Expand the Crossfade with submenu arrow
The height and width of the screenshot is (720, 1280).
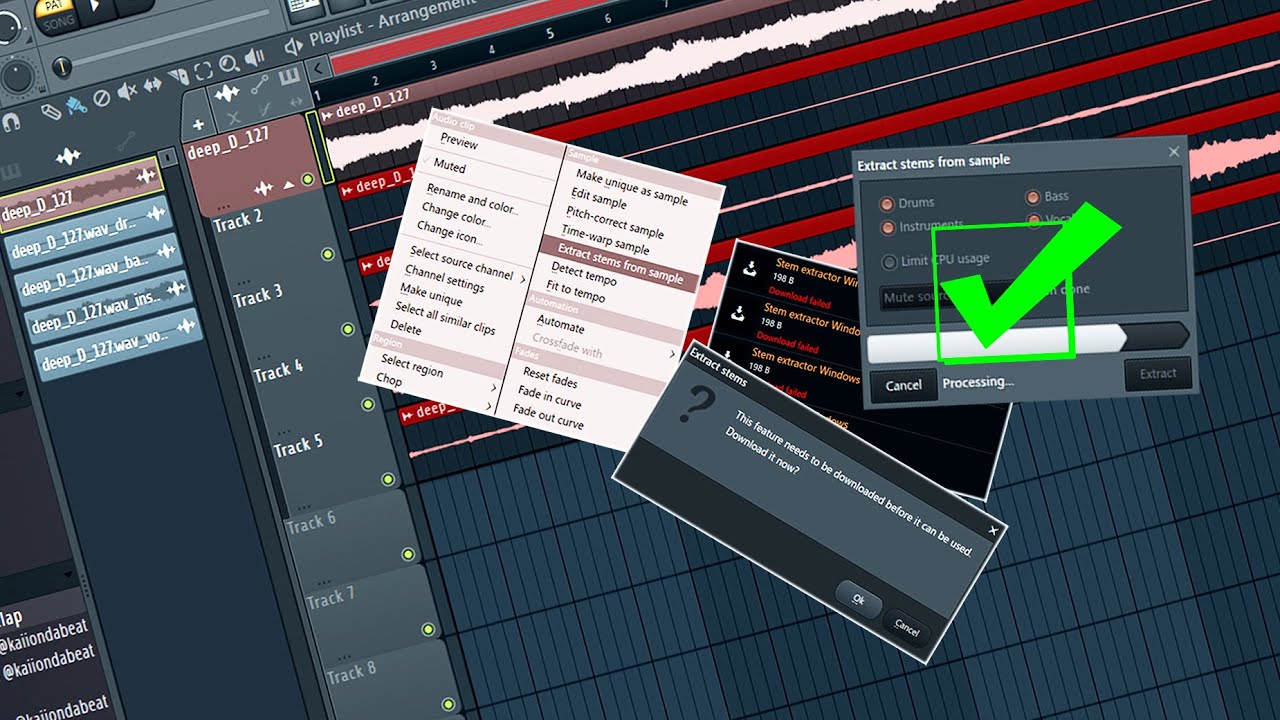click(671, 354)
